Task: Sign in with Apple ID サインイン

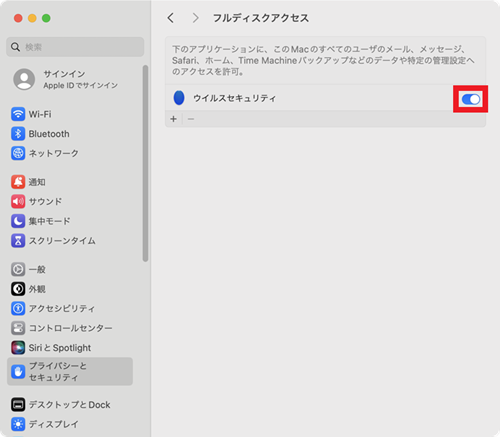Action: tap(66, 79)
